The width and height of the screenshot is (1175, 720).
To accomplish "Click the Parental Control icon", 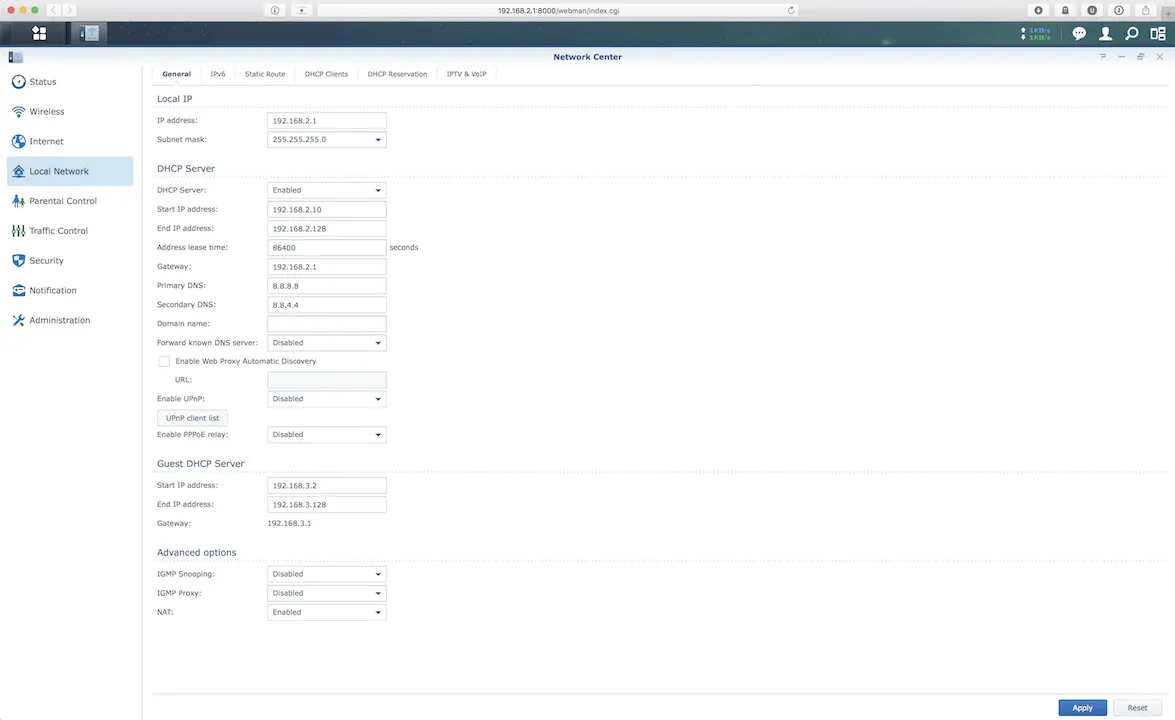I will [x=19, y=201].
